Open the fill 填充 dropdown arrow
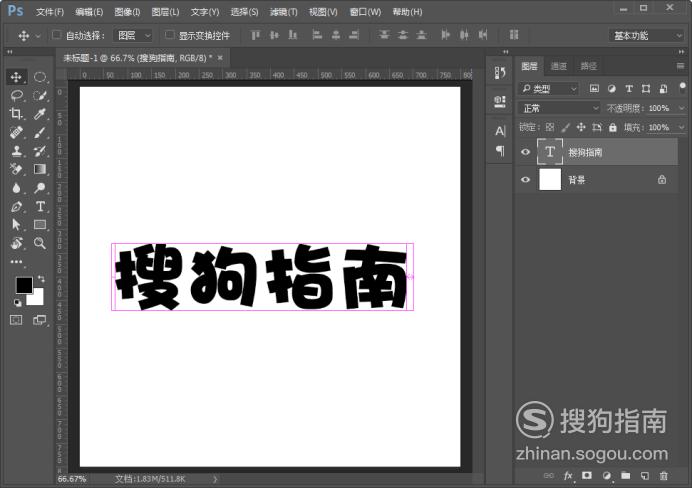Image resolution: width=692 pixels, height=488 pixels. [x=681, y=128]
